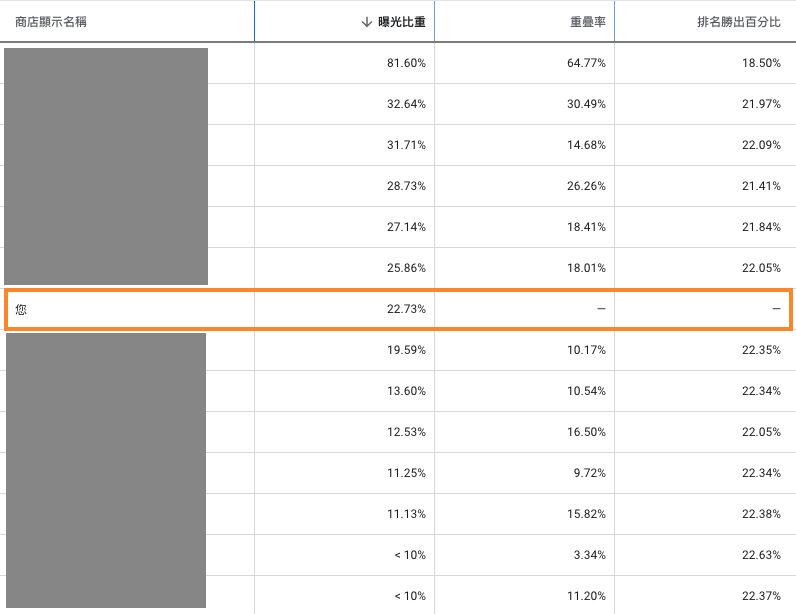Click the 19.59% exposure share cell

click(x=345, y=350)
